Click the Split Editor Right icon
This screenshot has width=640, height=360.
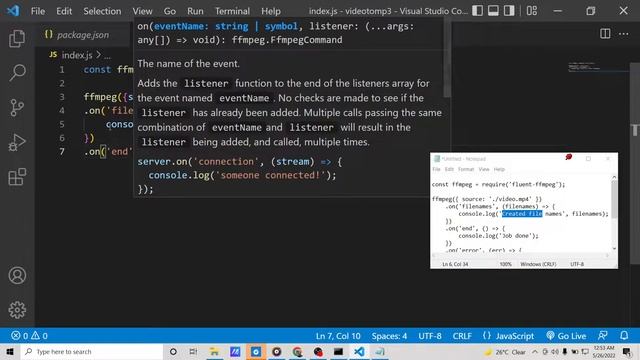point(605,34)
